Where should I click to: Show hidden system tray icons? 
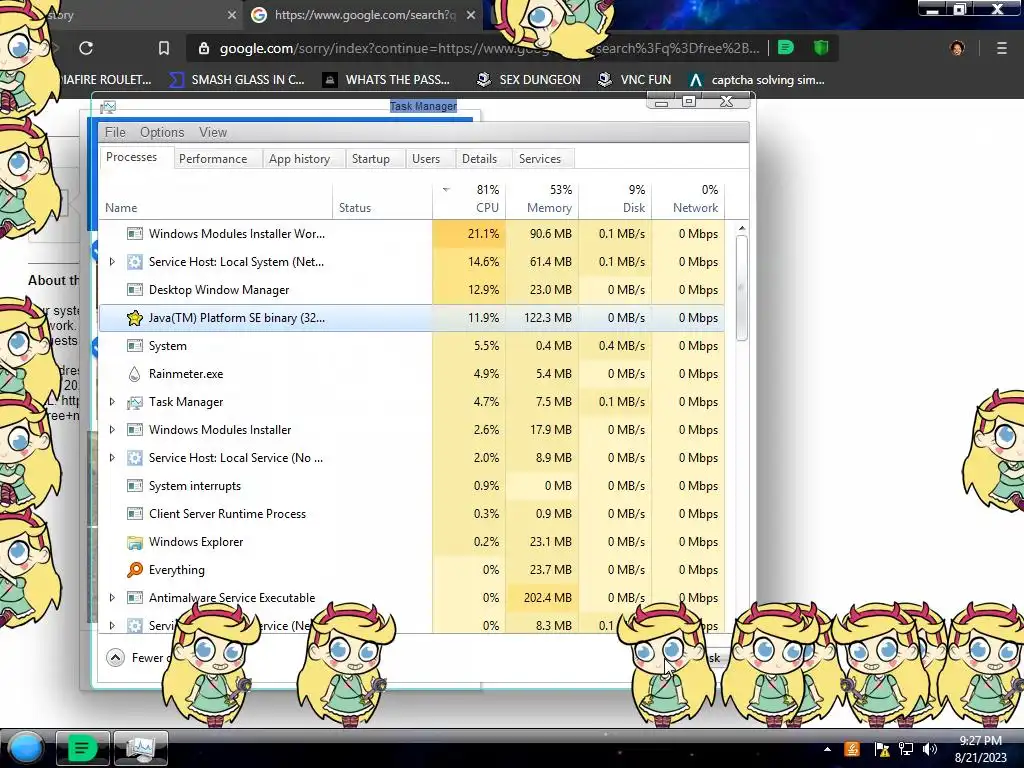pos(827,749)
